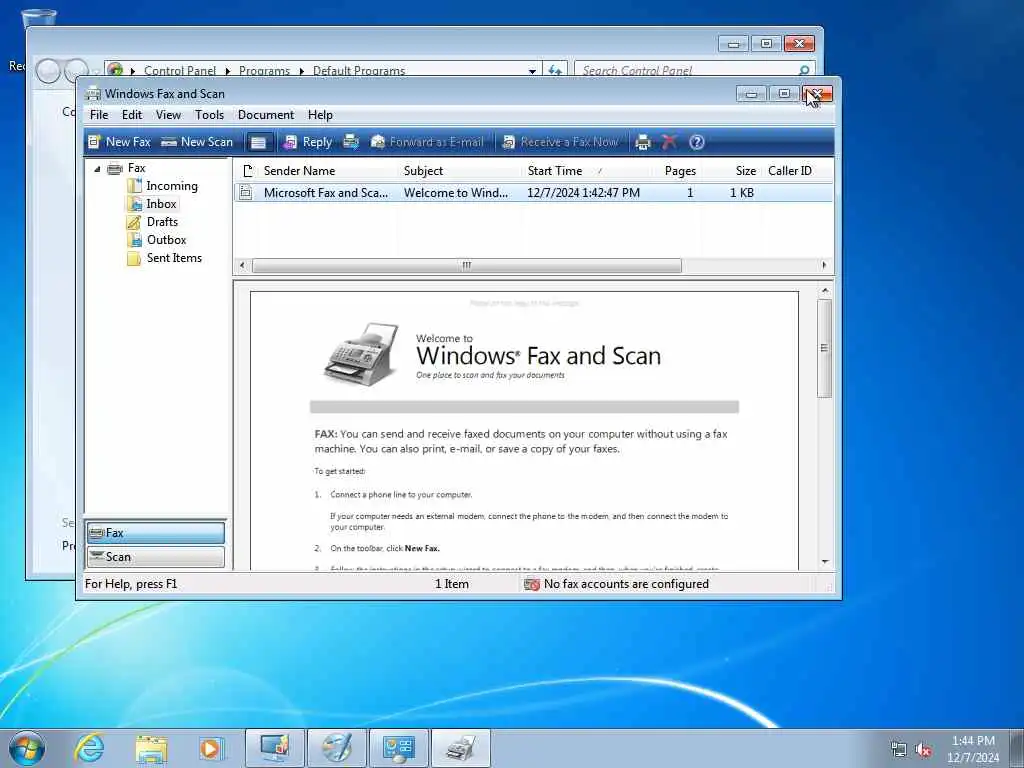This screenshot has height=768, width=1024.
Task: Sort by Size column header
Action: 733,171
